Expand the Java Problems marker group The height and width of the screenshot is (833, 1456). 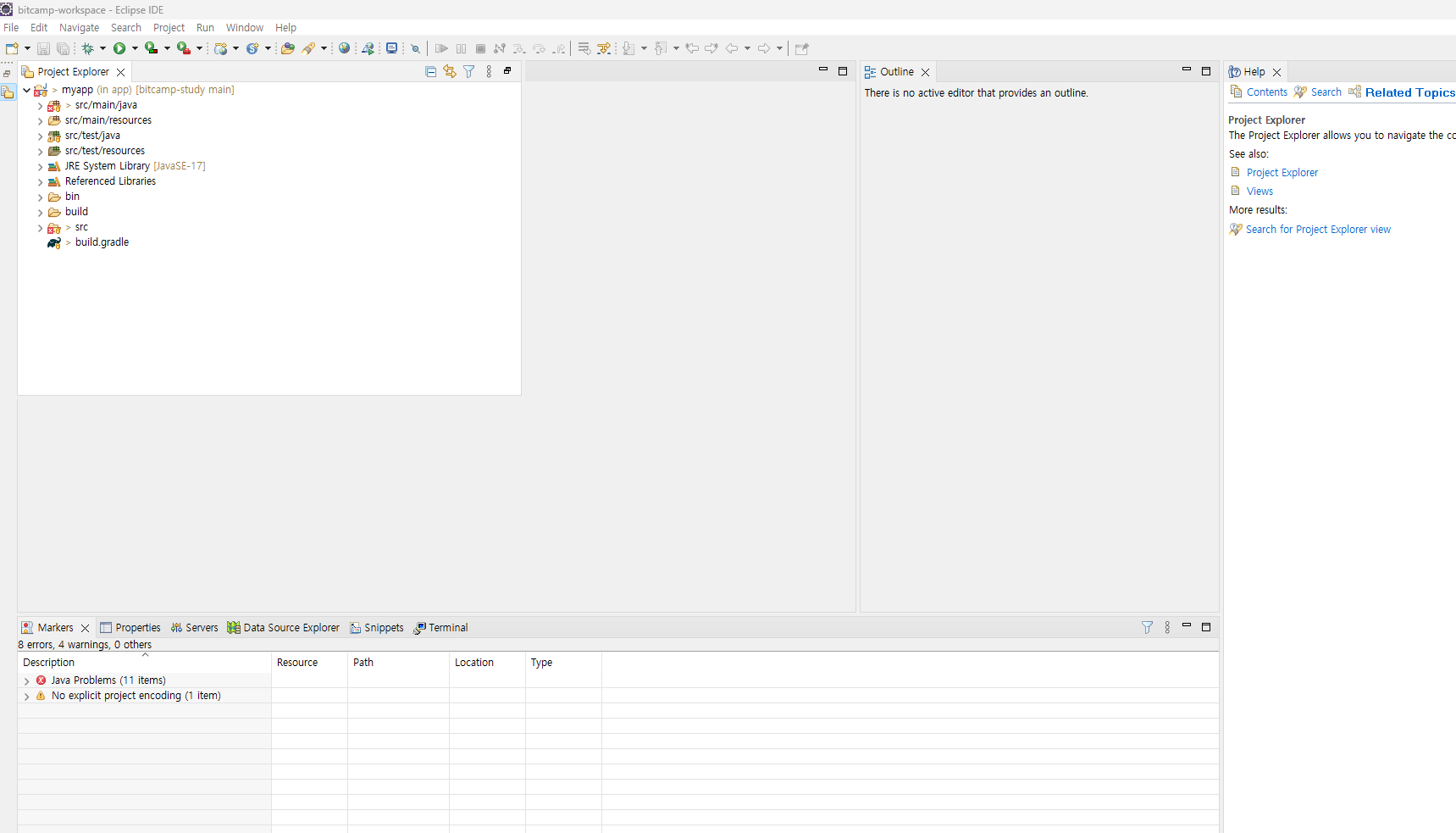(x=26, y=681)
